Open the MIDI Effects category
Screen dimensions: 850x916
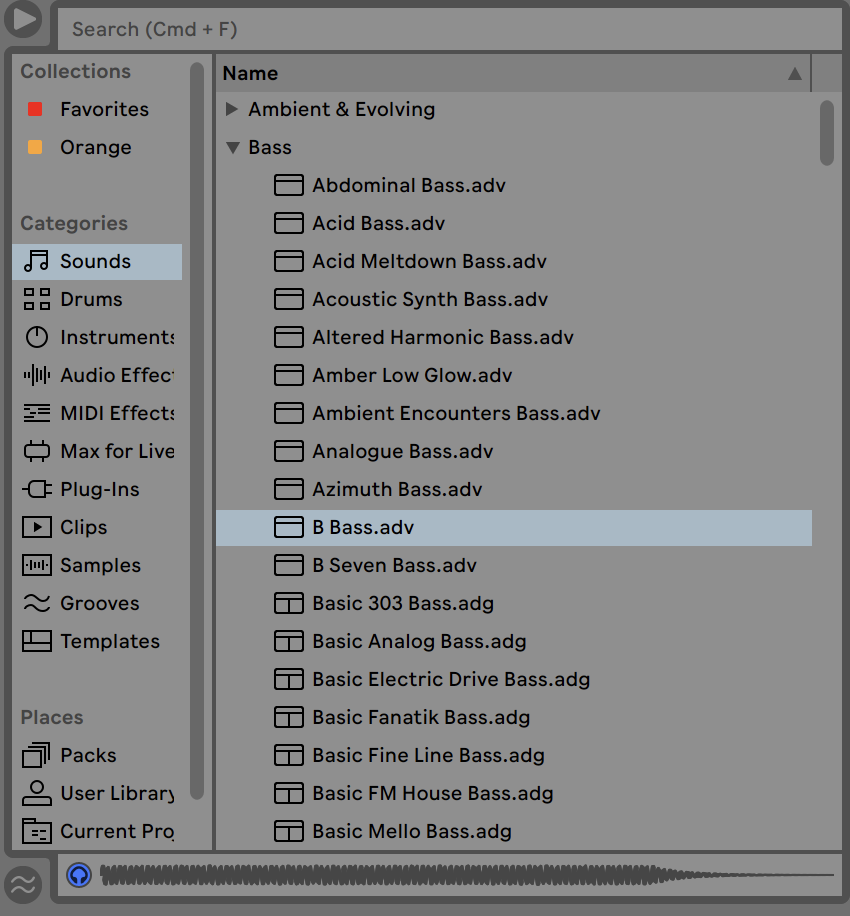97,413
